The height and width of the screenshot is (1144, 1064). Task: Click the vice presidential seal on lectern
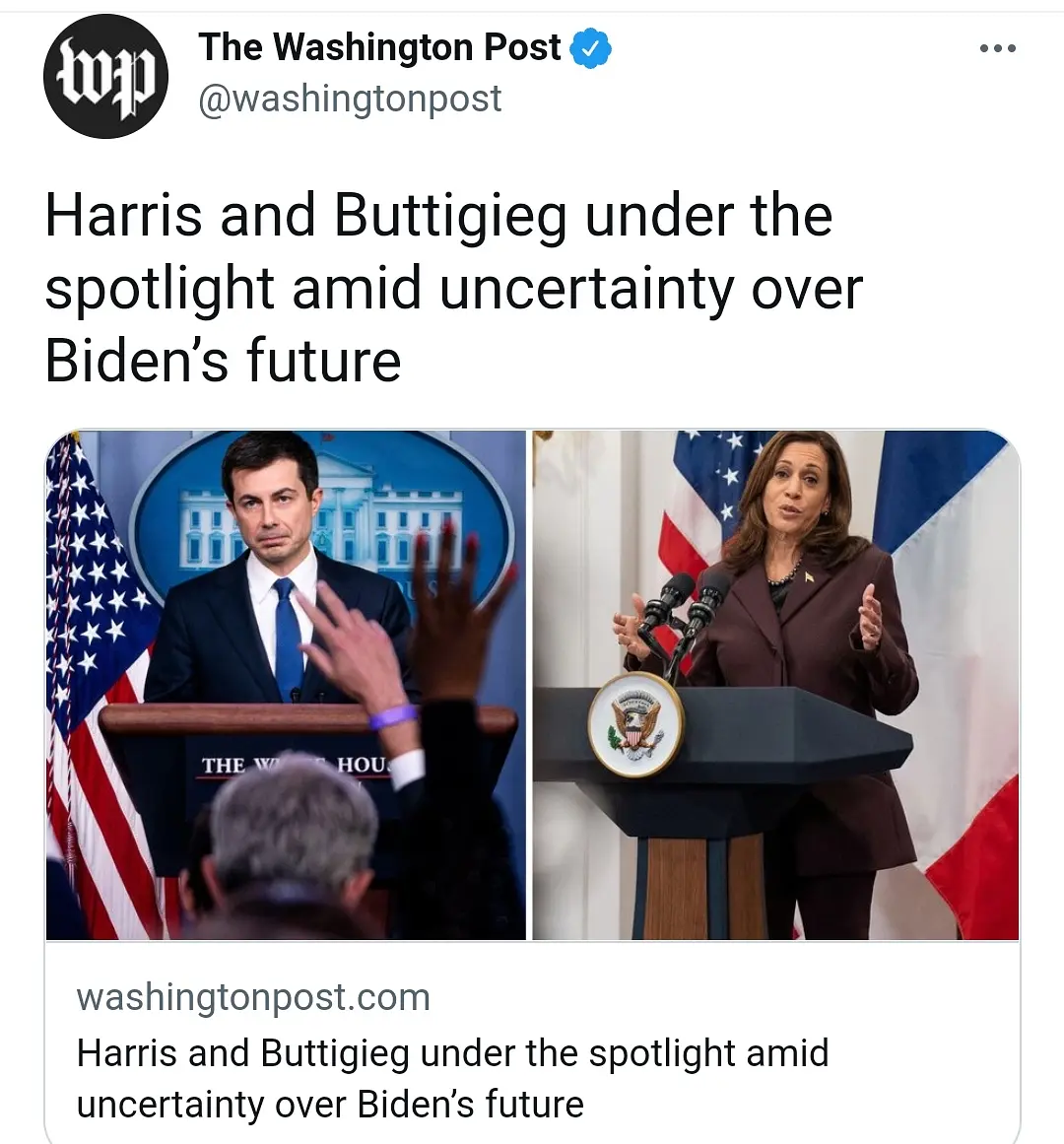[635, 724]
